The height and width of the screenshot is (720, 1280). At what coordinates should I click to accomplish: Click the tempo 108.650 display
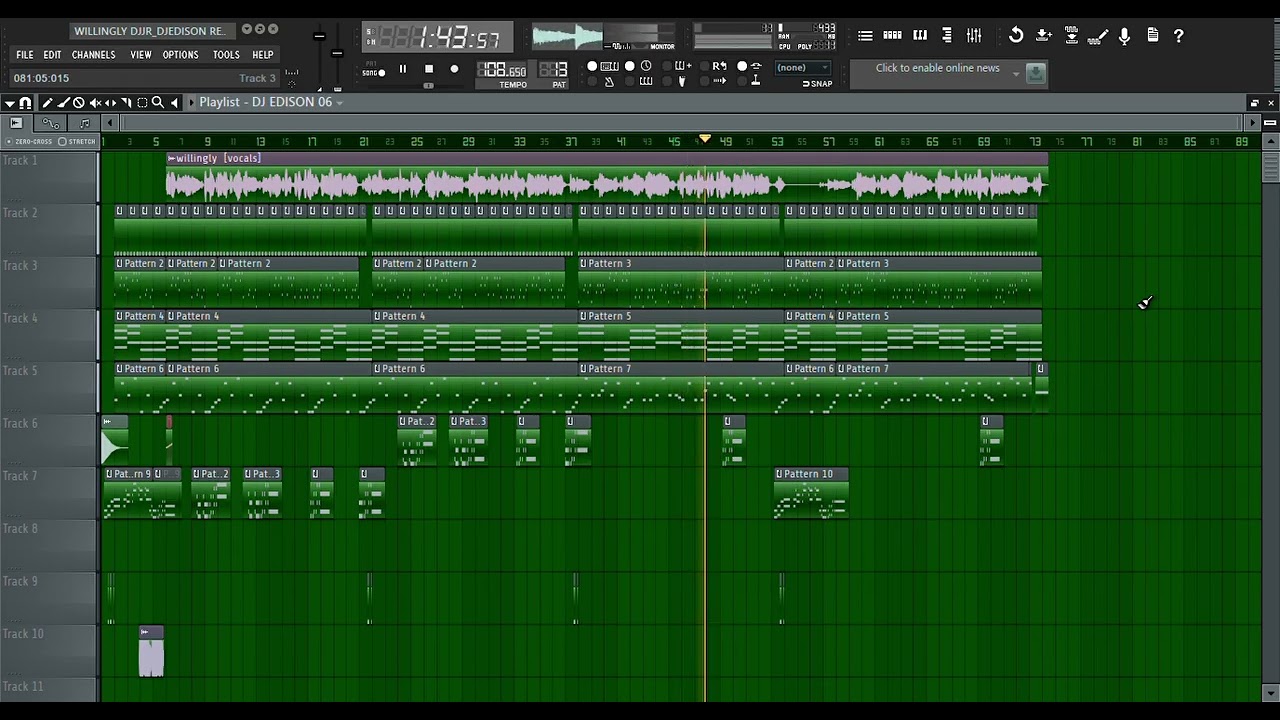502,71
